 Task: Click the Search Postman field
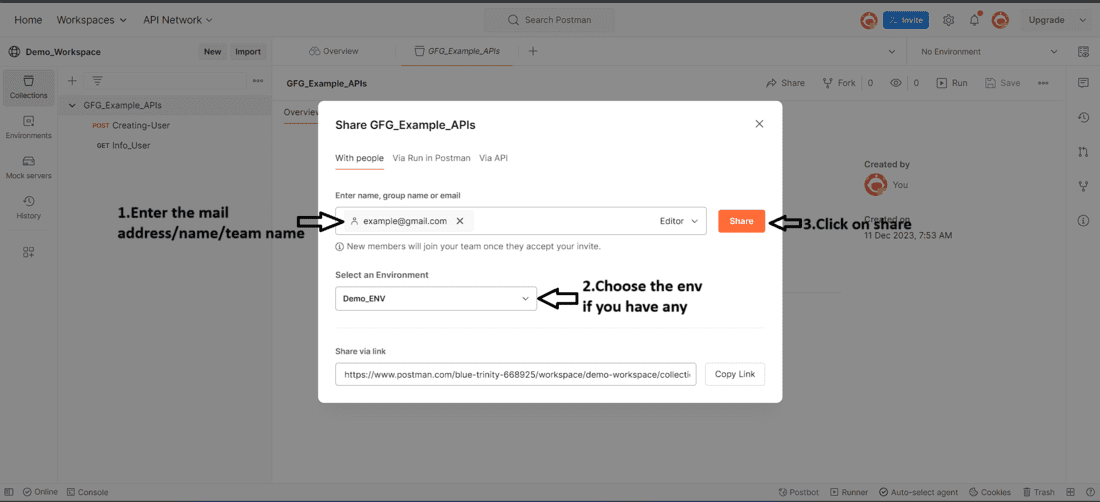[x=549, y=20]
